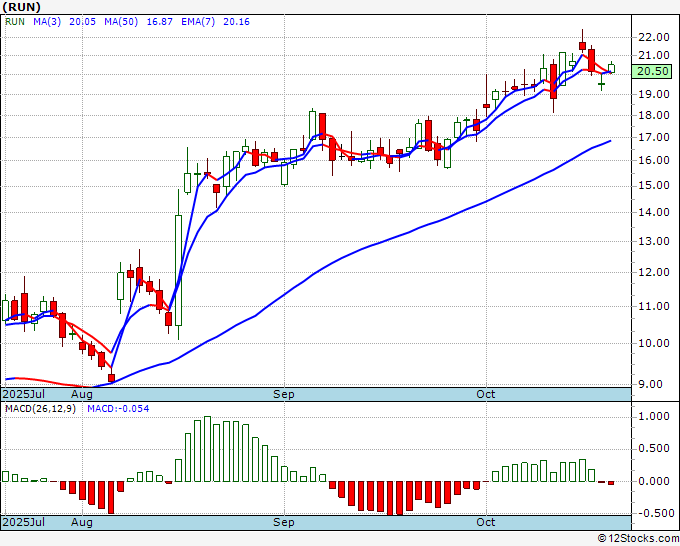This screenshot has width=680, height=546.
Task: Click the Oct marker on price timeline
Action: [485, 394]
